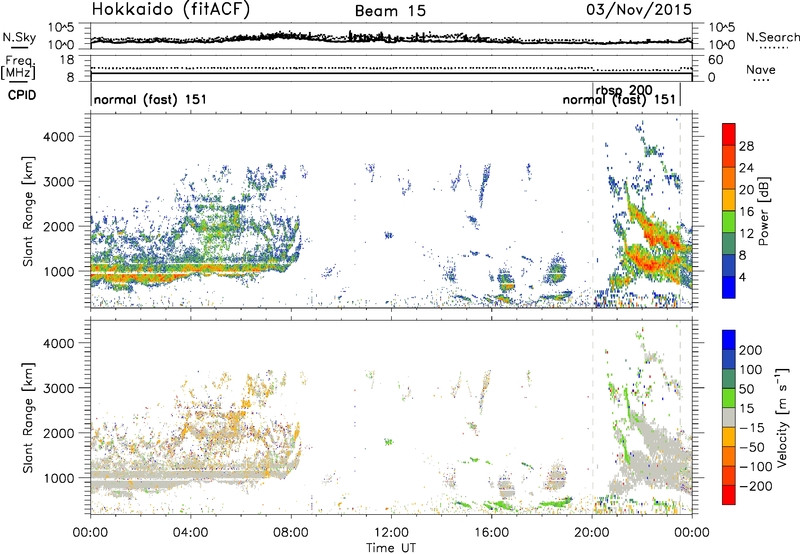Pick the yellow-orange 16–20 dB Power segment

(x=729, y=200)
